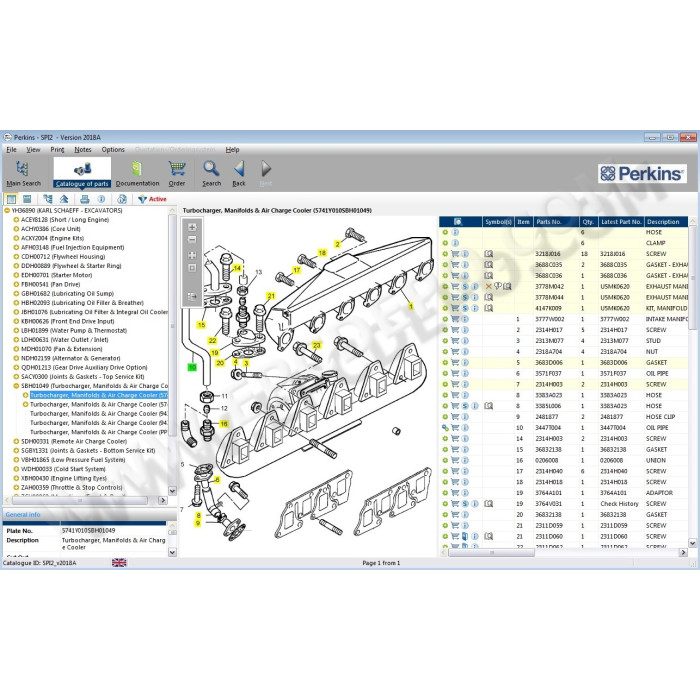This screenshot has width=700, height=700.
Task: Click the cart icon in the 3777W002 INTAKE MANIFOLD row
Action: coord(455,319)
